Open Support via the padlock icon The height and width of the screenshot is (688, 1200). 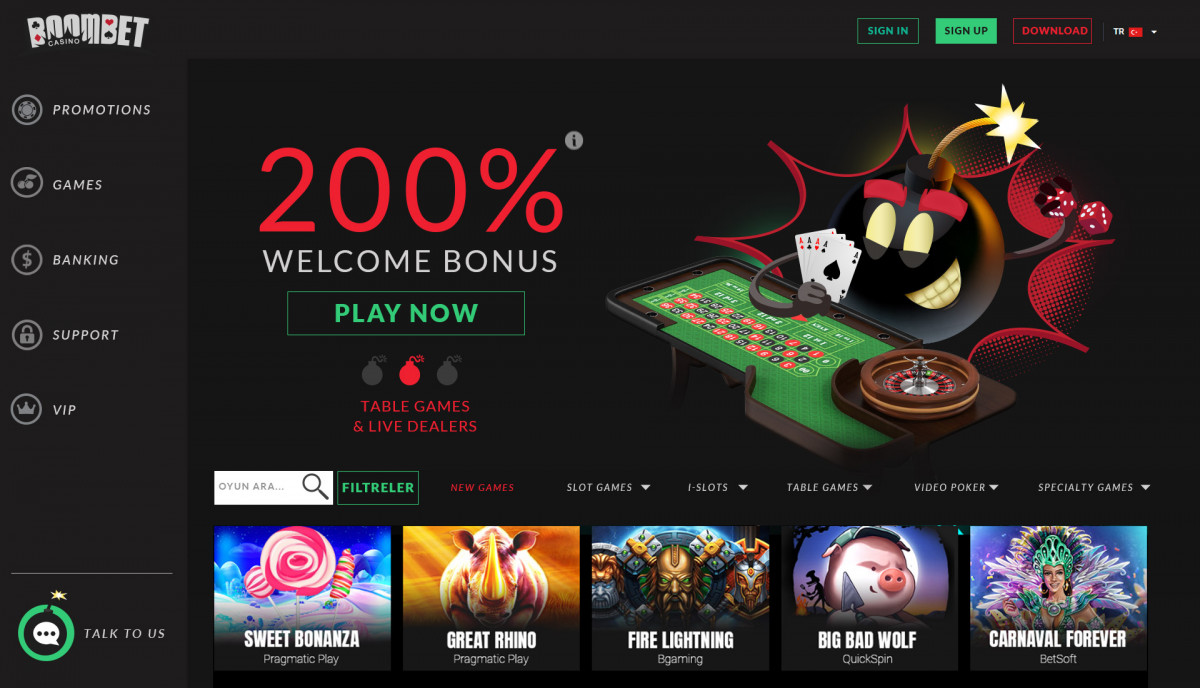[27, 335]
